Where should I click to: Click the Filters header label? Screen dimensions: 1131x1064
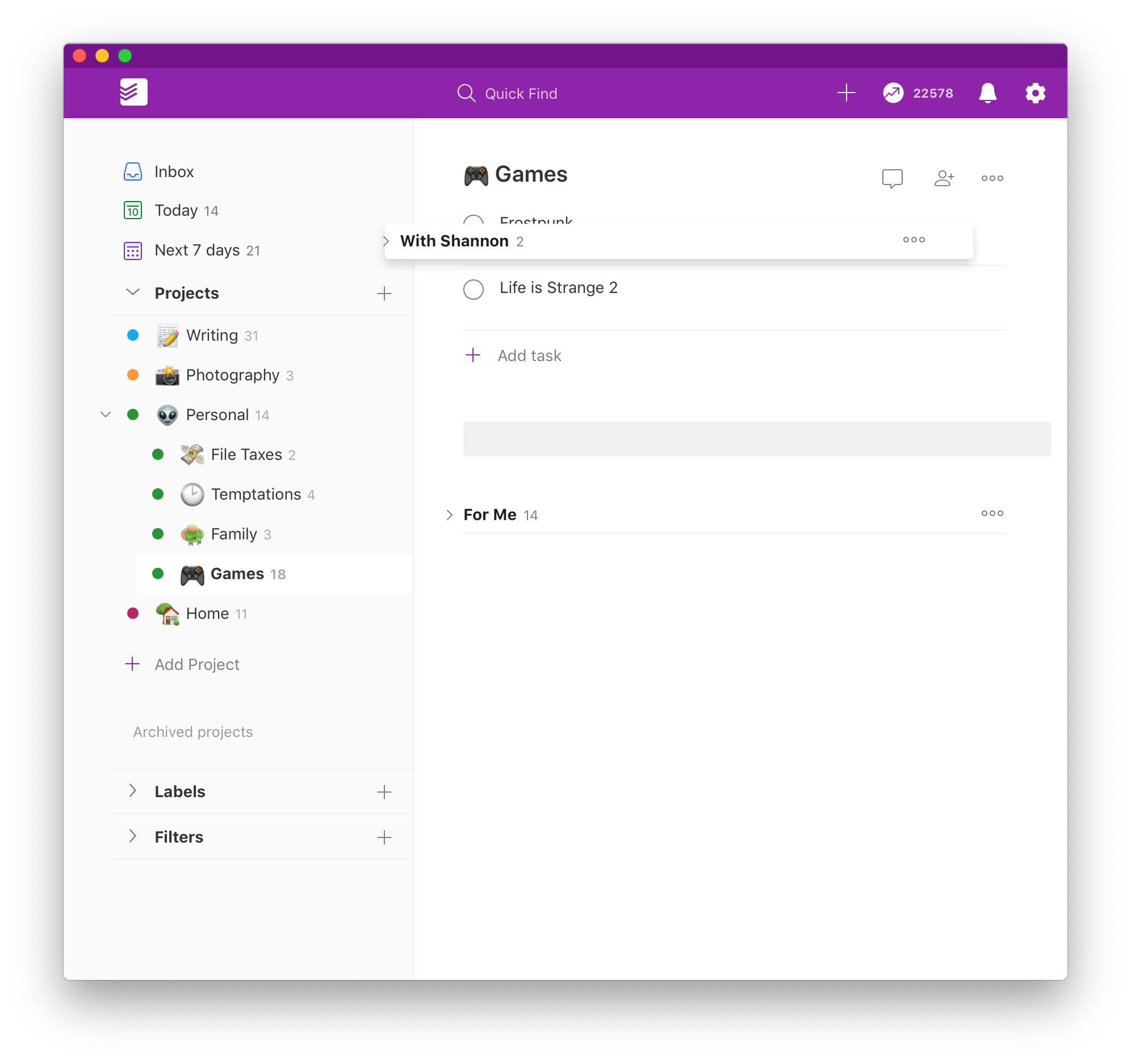click(x=179, y=837)
